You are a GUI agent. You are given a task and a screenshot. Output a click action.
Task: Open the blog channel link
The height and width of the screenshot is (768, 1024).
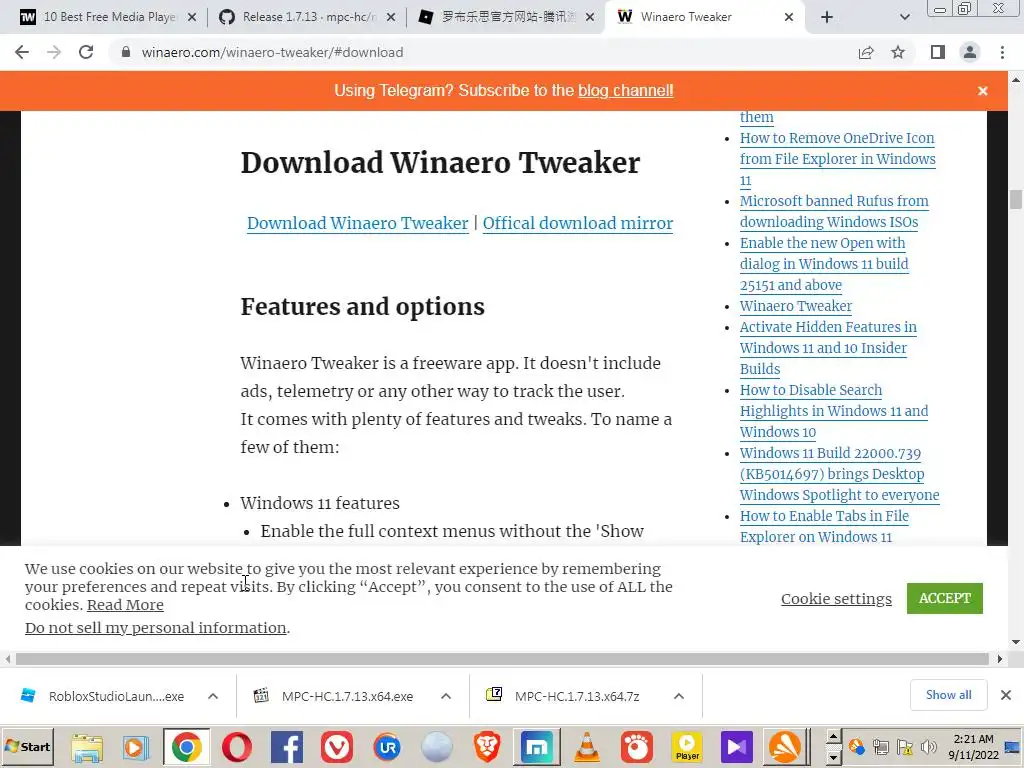pos(626,90)
